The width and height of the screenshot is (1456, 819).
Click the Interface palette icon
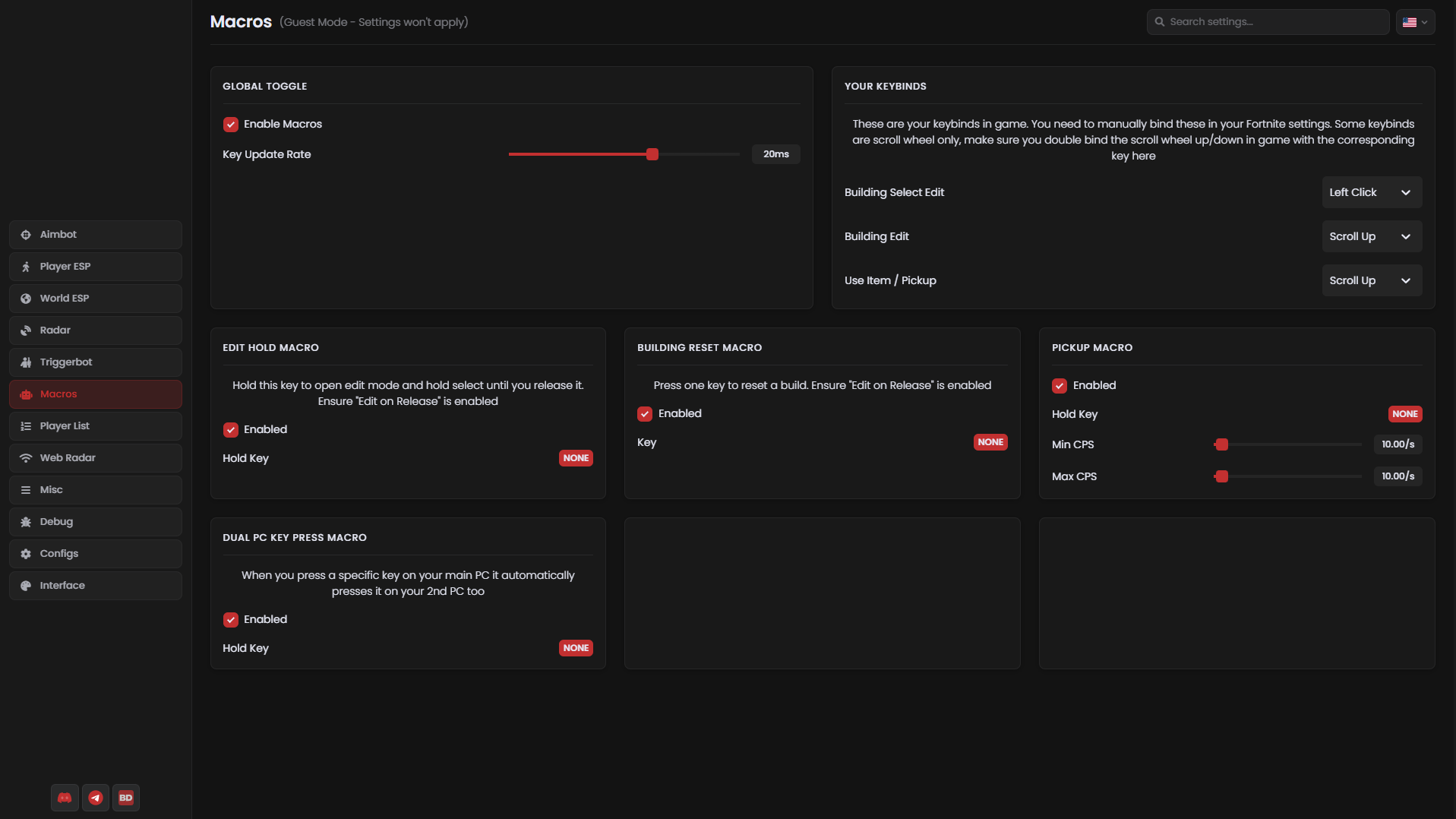click(26, 586)
